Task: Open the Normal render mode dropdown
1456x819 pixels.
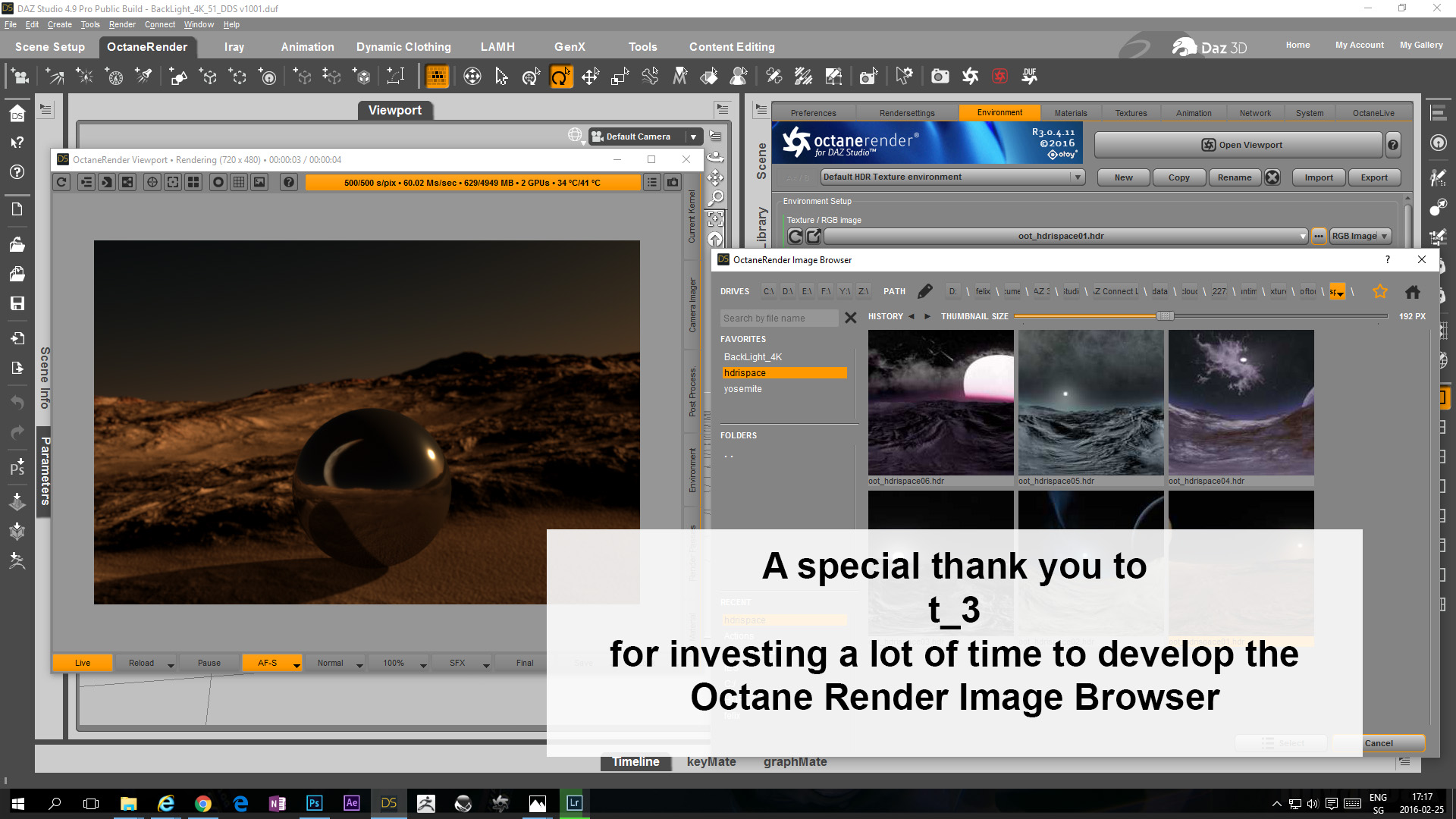Action: pyautogui.click(x=359, y=664)
